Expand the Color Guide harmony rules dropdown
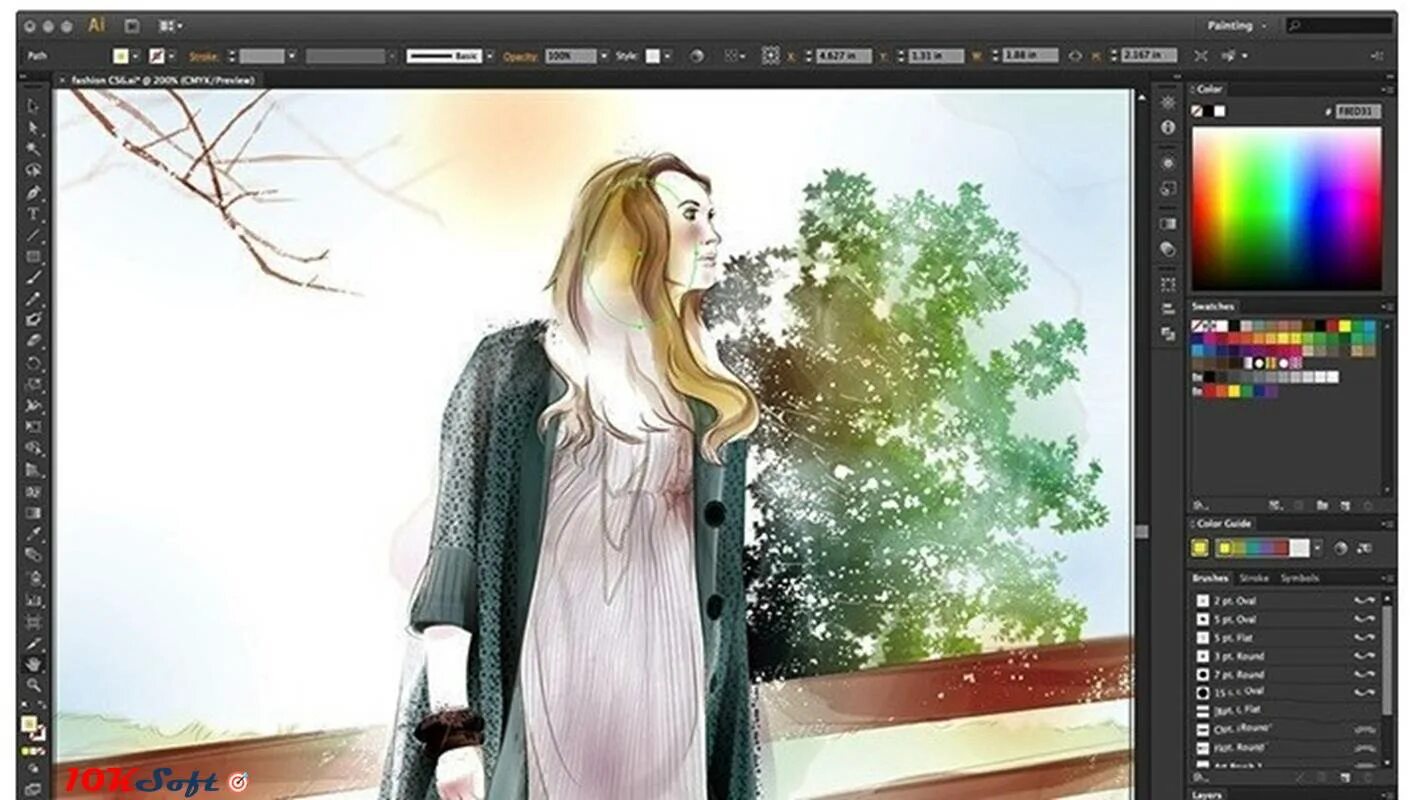The image size is (1414, 800). [1317, 548]
